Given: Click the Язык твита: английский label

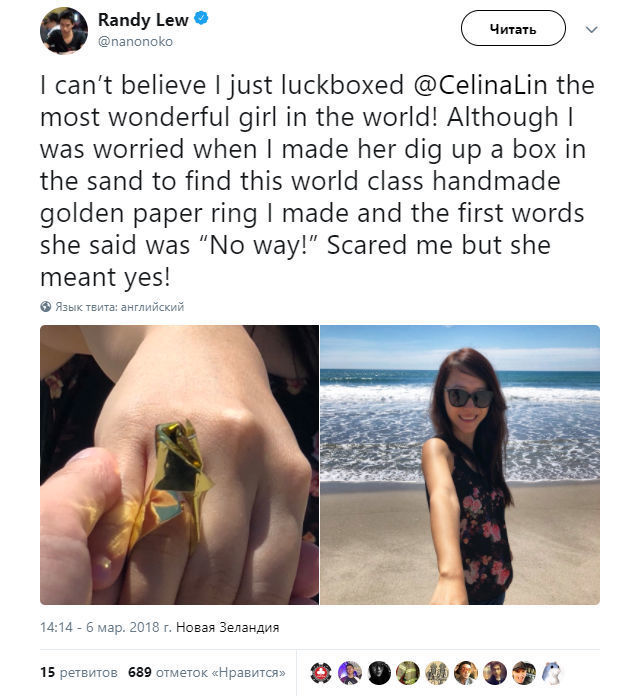Looking at the screenshot, I should (119, 307).
